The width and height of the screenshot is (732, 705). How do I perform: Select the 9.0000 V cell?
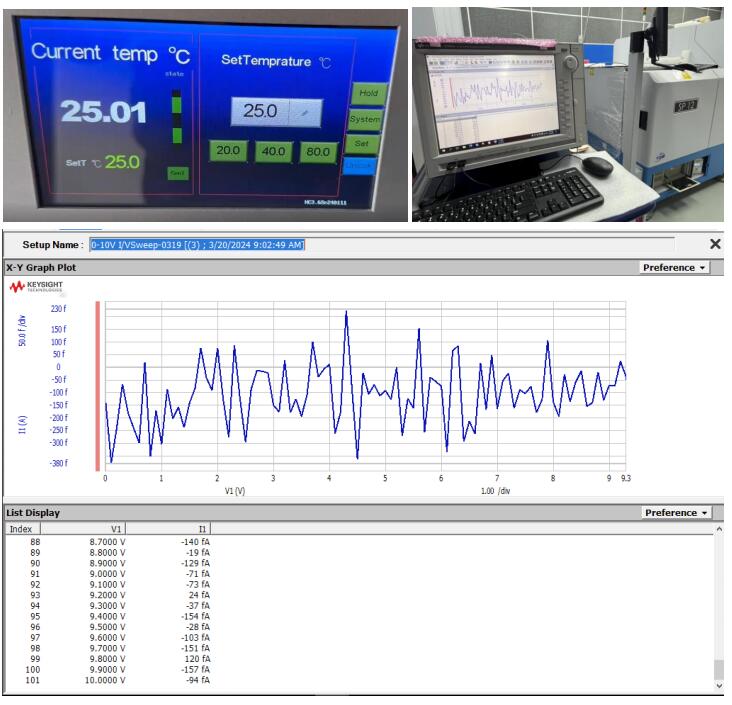click(x=107, y=574)
